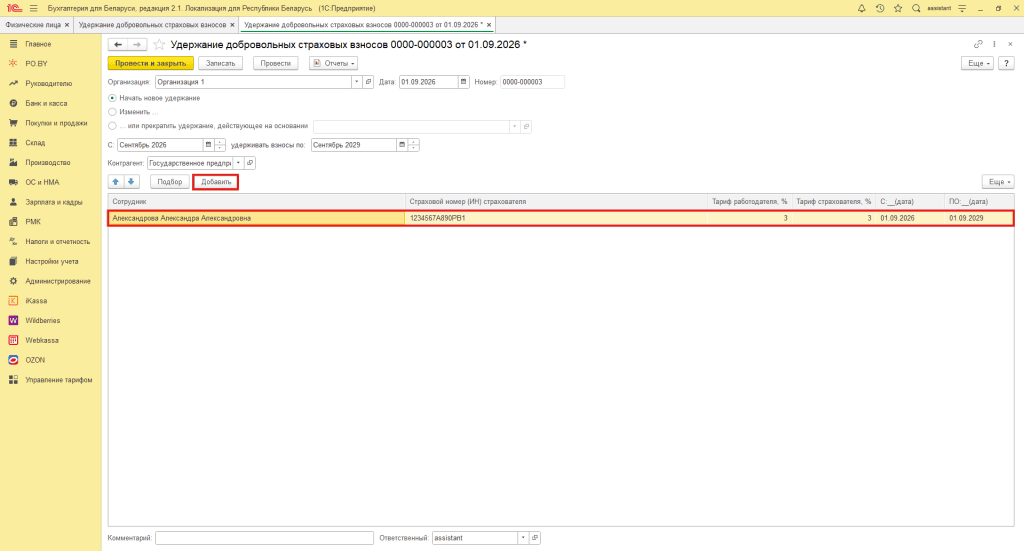The image size is (1024, 551).
Task: Select Начать новое удержание option
Action: 112,98
